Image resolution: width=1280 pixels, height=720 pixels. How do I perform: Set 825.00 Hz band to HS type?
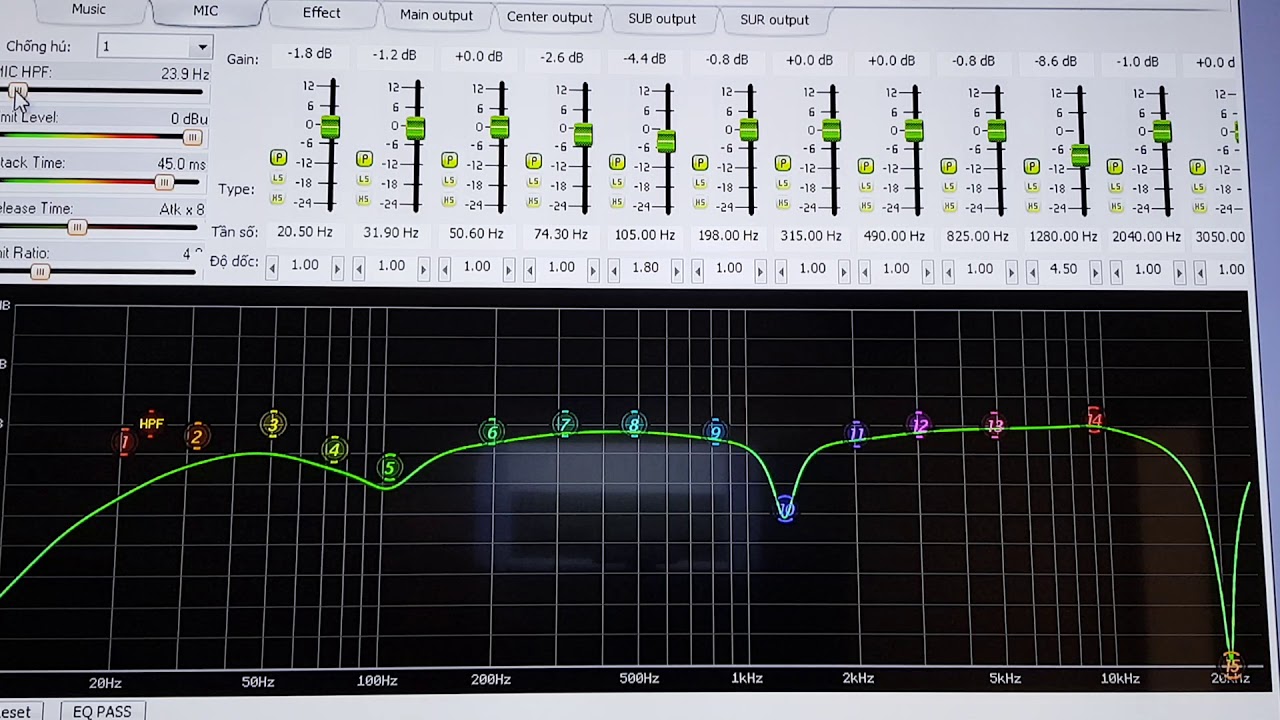coord(949,206)
